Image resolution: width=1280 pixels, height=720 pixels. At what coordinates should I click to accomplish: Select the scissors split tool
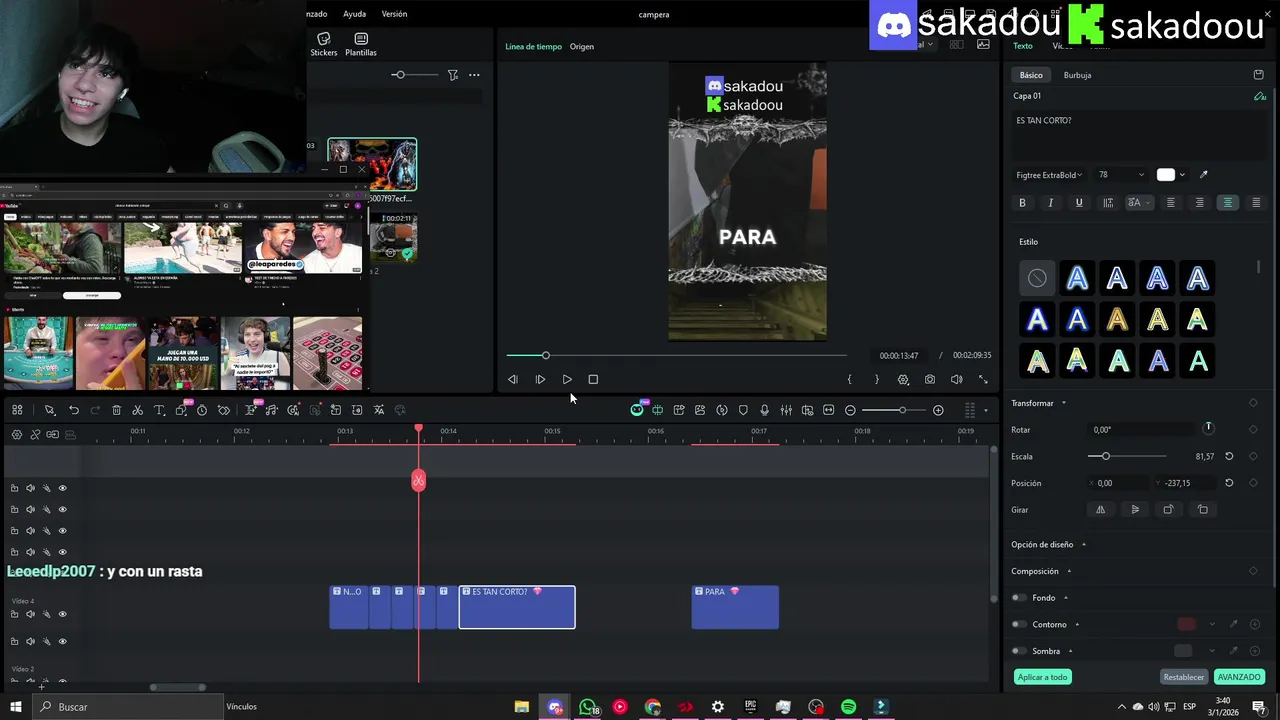point(137,410)
